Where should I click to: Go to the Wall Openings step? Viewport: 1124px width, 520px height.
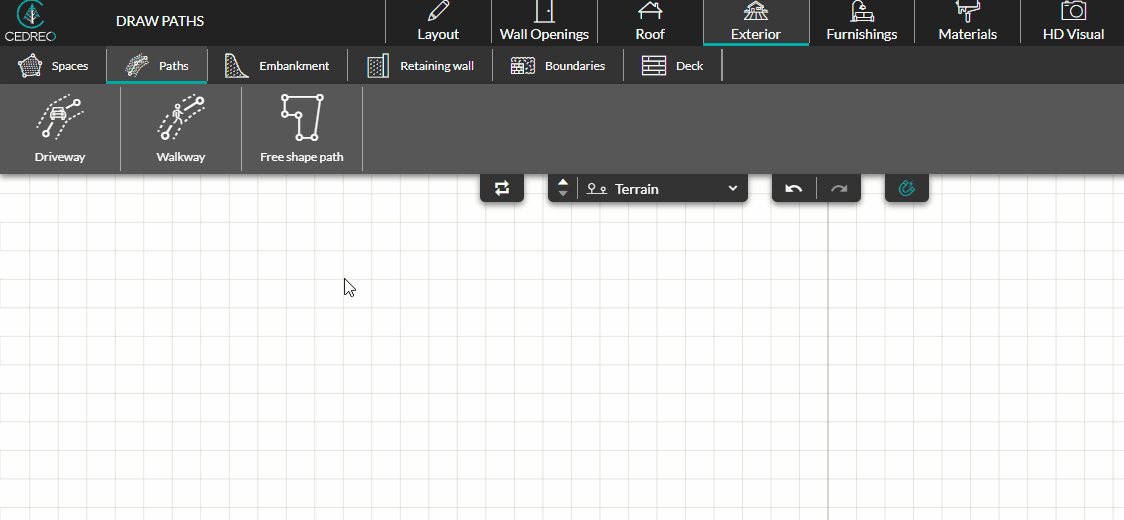click(x=544, y=22)
